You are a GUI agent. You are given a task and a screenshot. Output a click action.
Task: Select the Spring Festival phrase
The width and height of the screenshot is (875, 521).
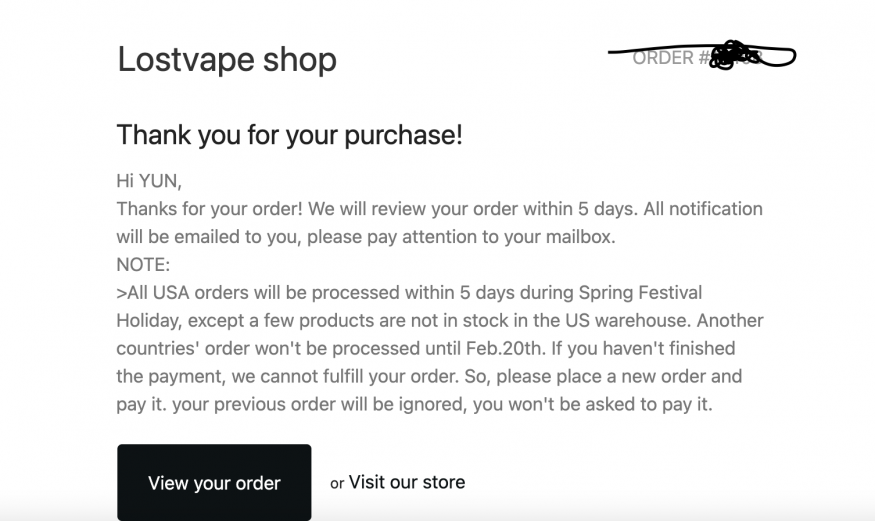pyautogui.click(x=640, y=292)
